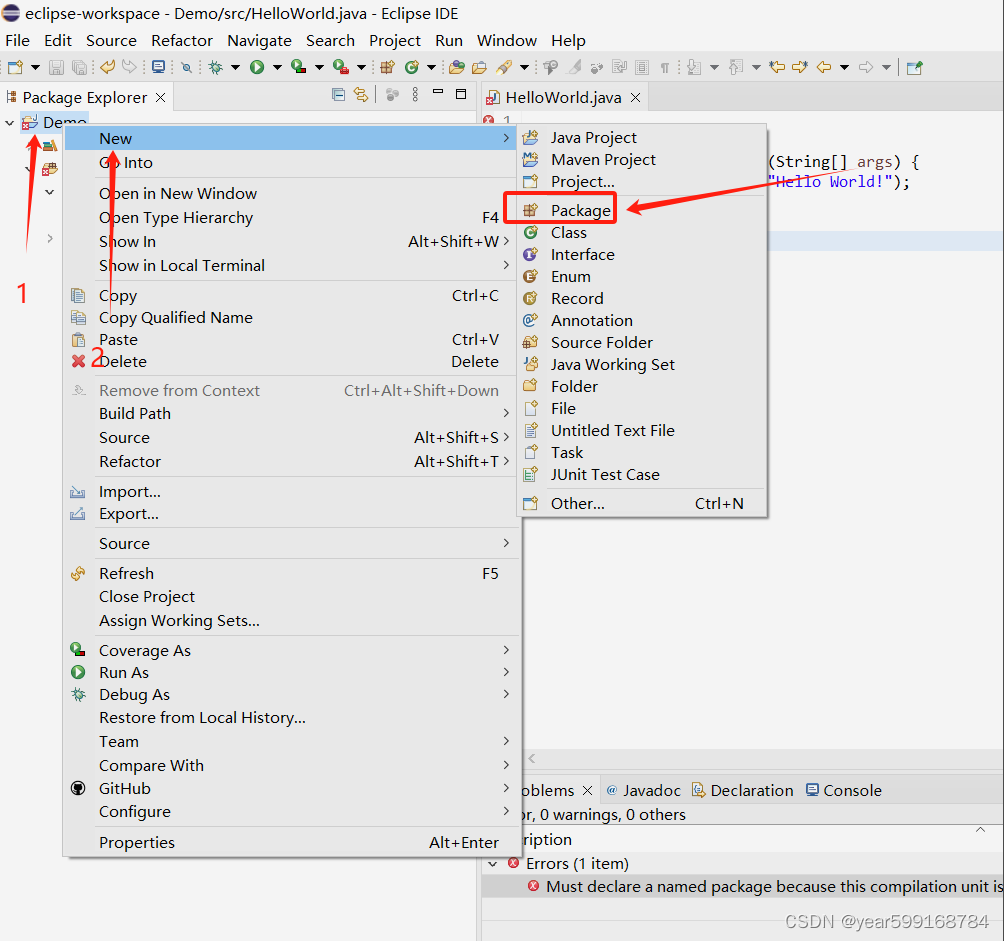Open the Refactor menu
This screenshot has height=941, width=1004.
pyautogui.click(x=182, y=41)
